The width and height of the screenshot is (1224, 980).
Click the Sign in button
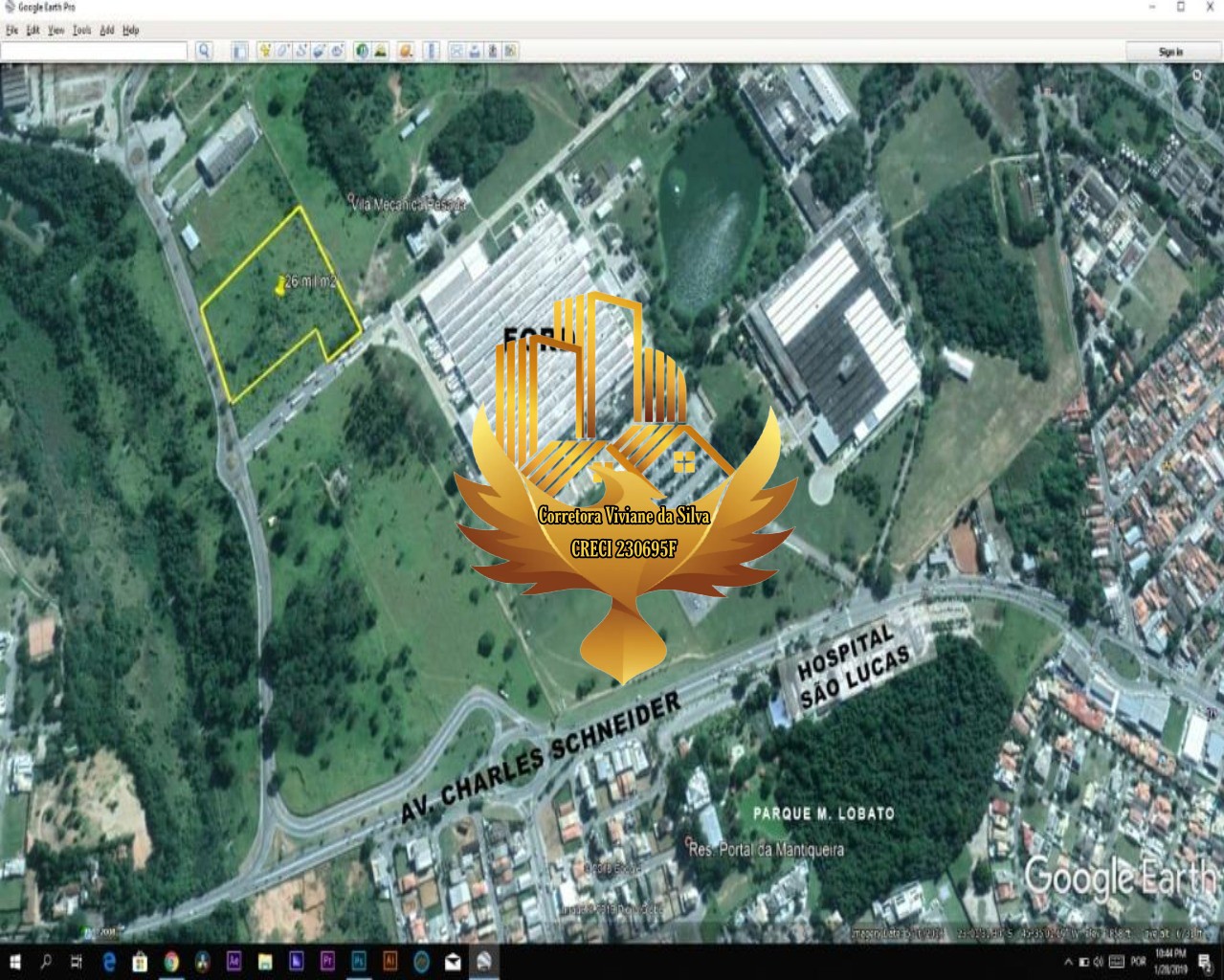pyautogui.click(x=1169, y=52)
